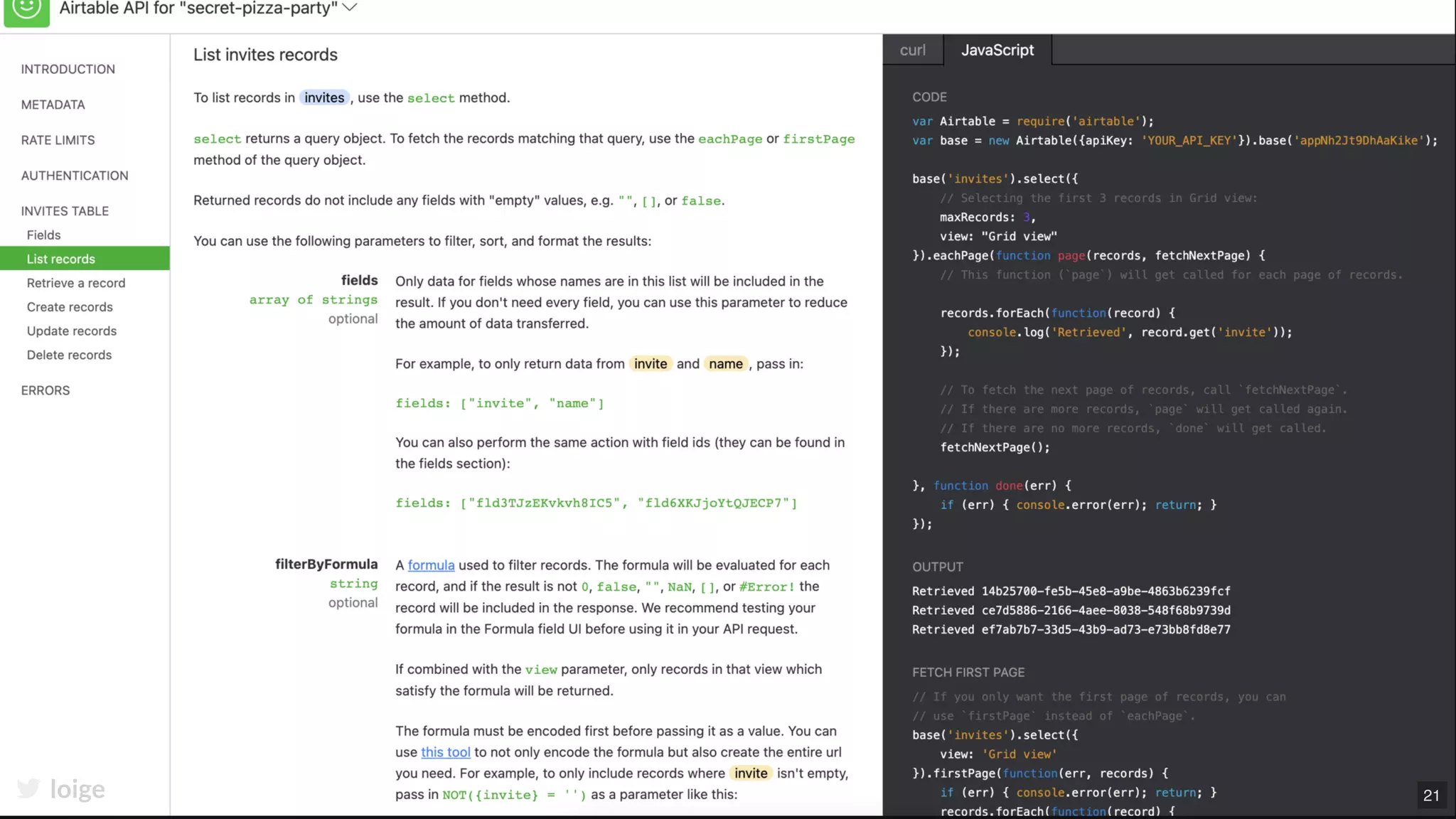Open the Introduction section

coord(68,69)
